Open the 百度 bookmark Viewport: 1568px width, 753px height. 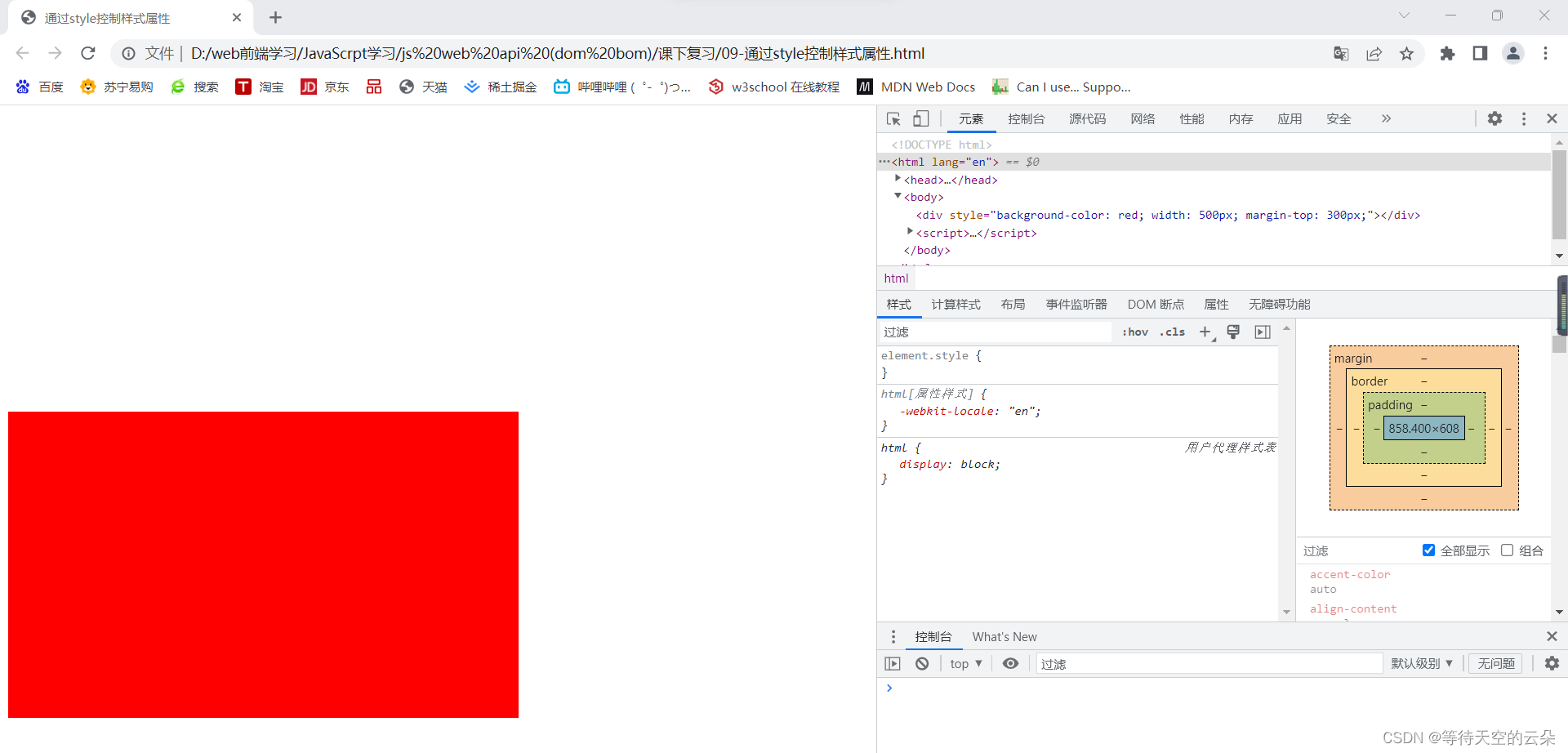click(x=39, y=87)
